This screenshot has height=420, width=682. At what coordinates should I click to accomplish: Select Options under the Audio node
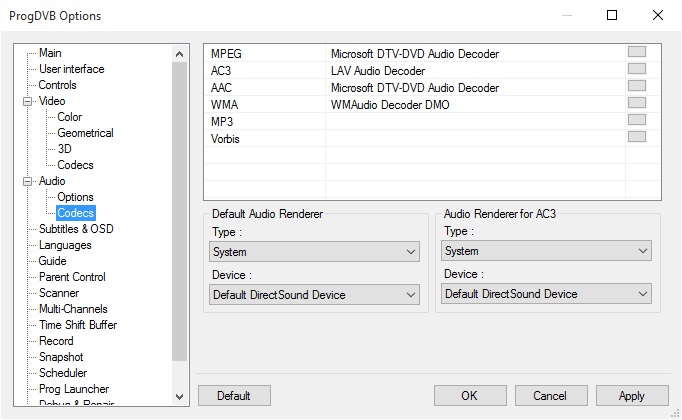(75, 197)
